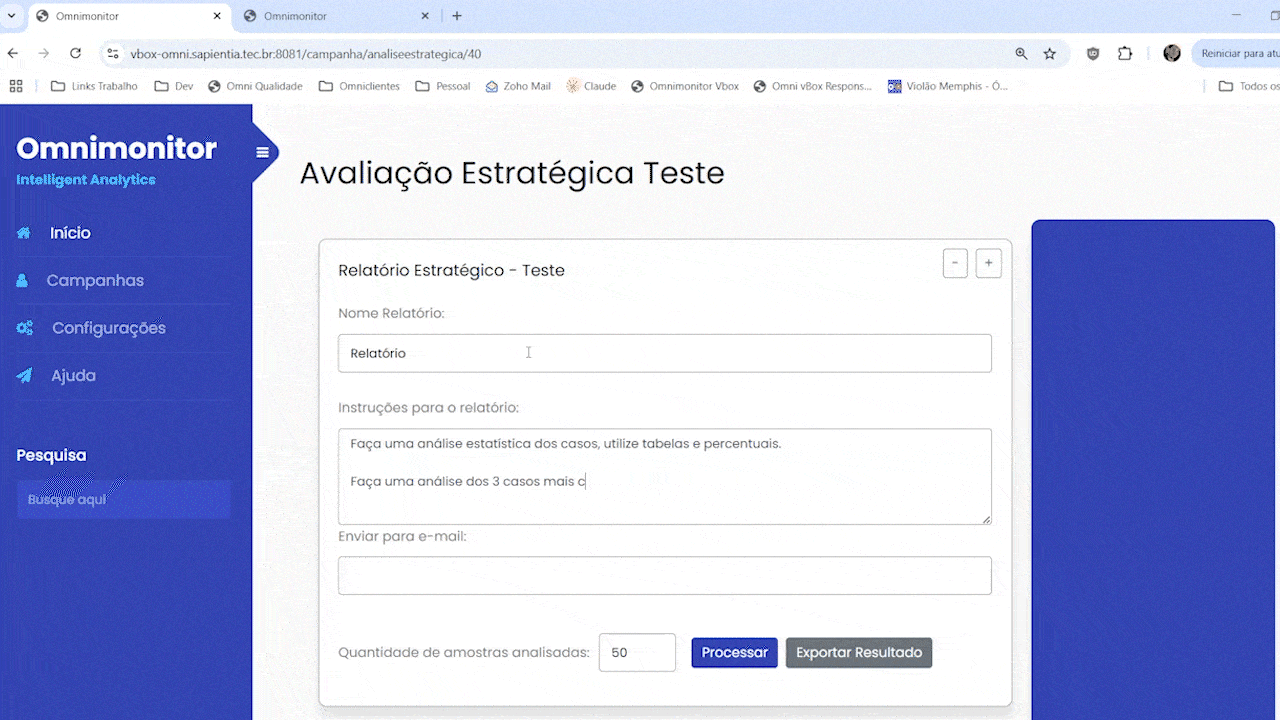Open Dev bookmark folder
1280x720 pixels.
pos(174,86)
